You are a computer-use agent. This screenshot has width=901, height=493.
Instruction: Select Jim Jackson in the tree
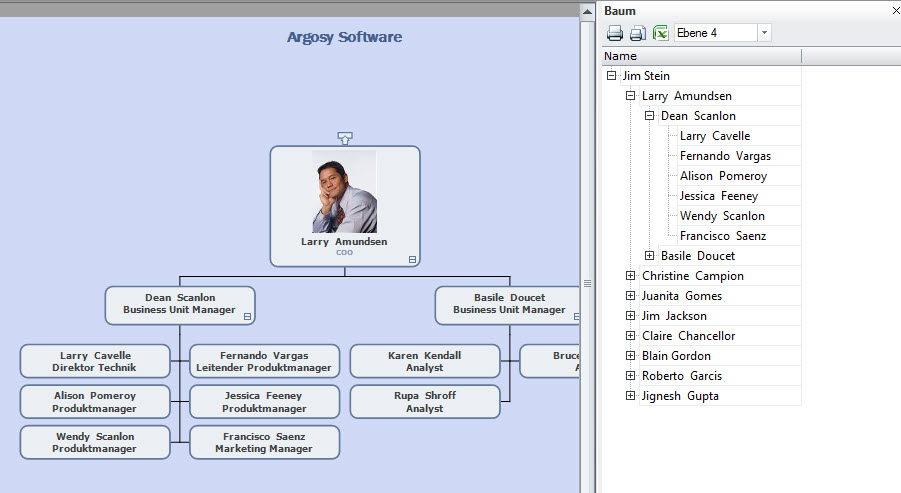[x=674, y=316]
